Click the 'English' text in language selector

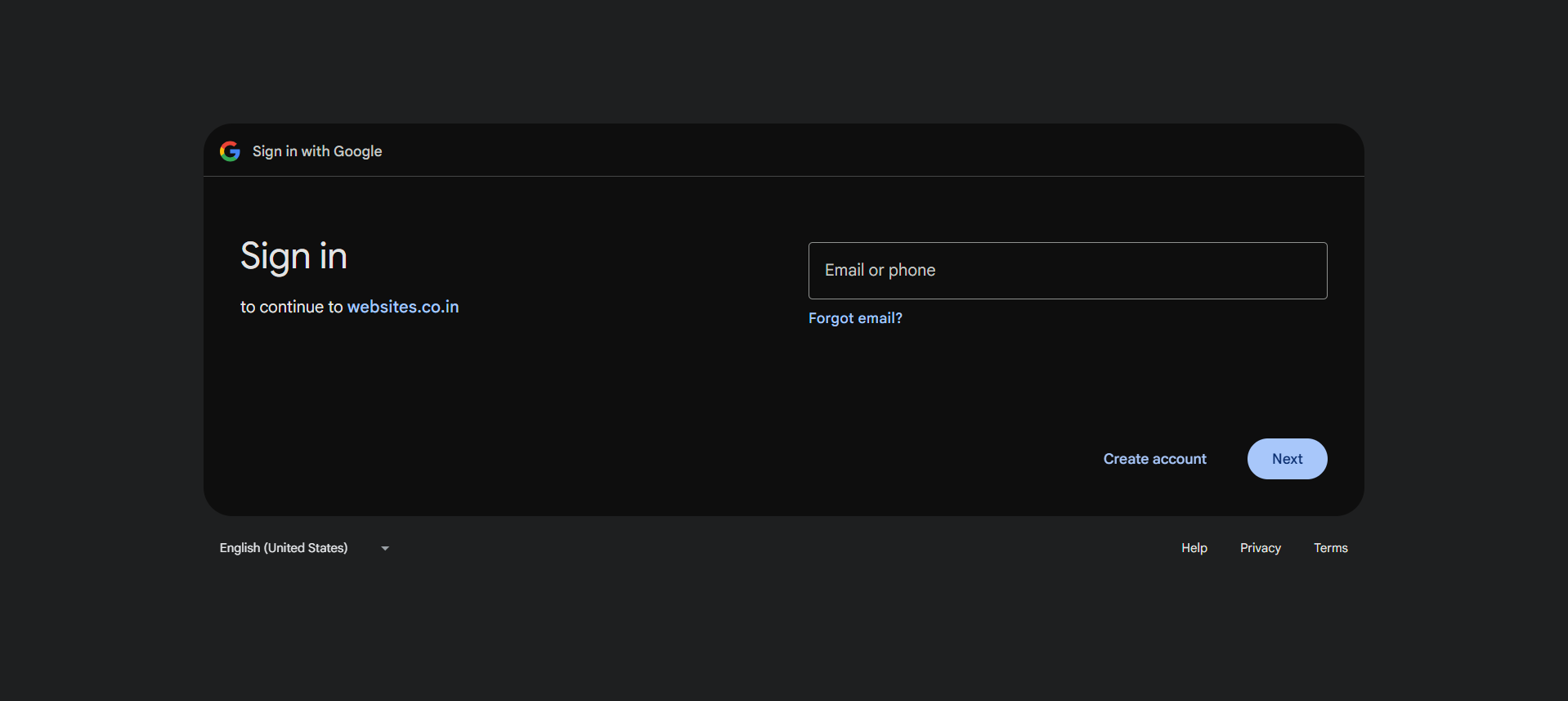click(240, 548)
